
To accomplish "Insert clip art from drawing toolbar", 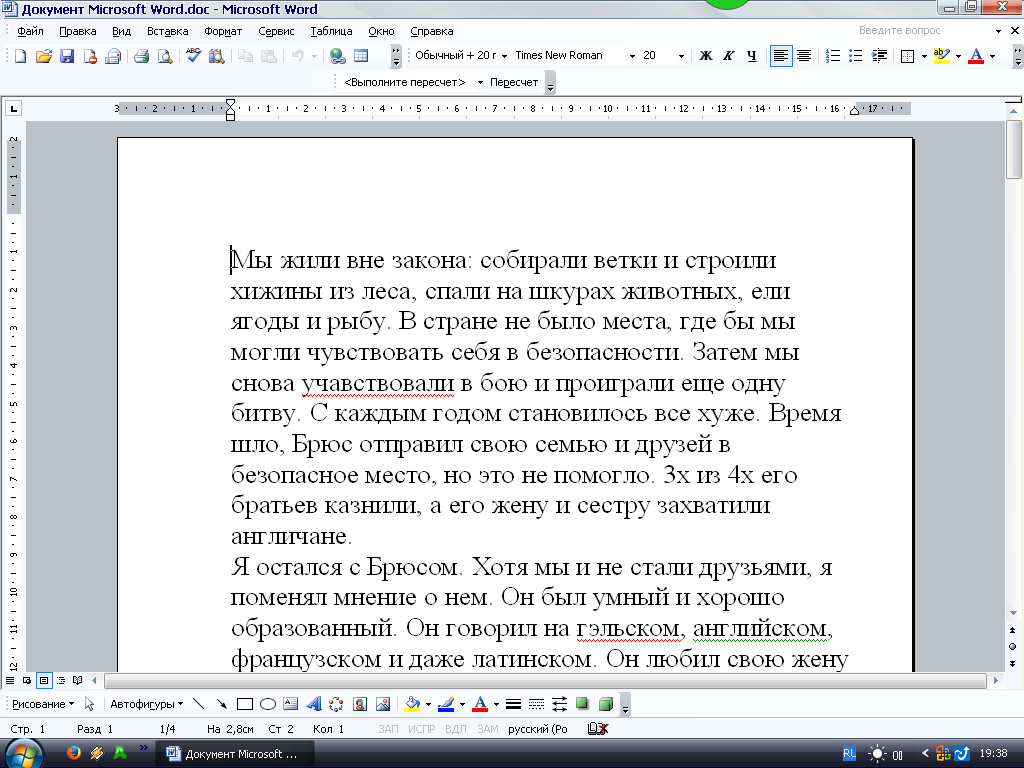I will coord(360,704).
